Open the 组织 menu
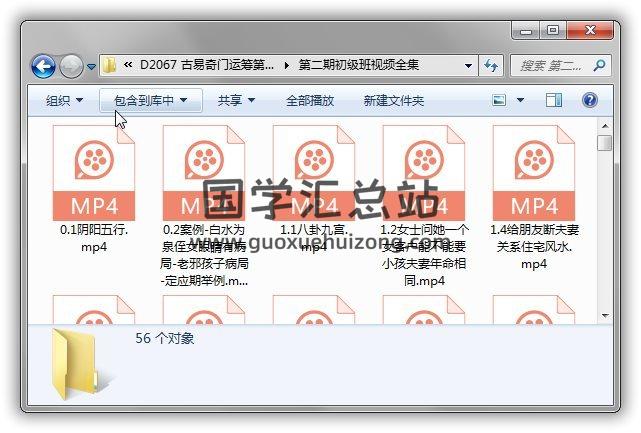This screenshot has height=433, width=641. coord(64,101)
